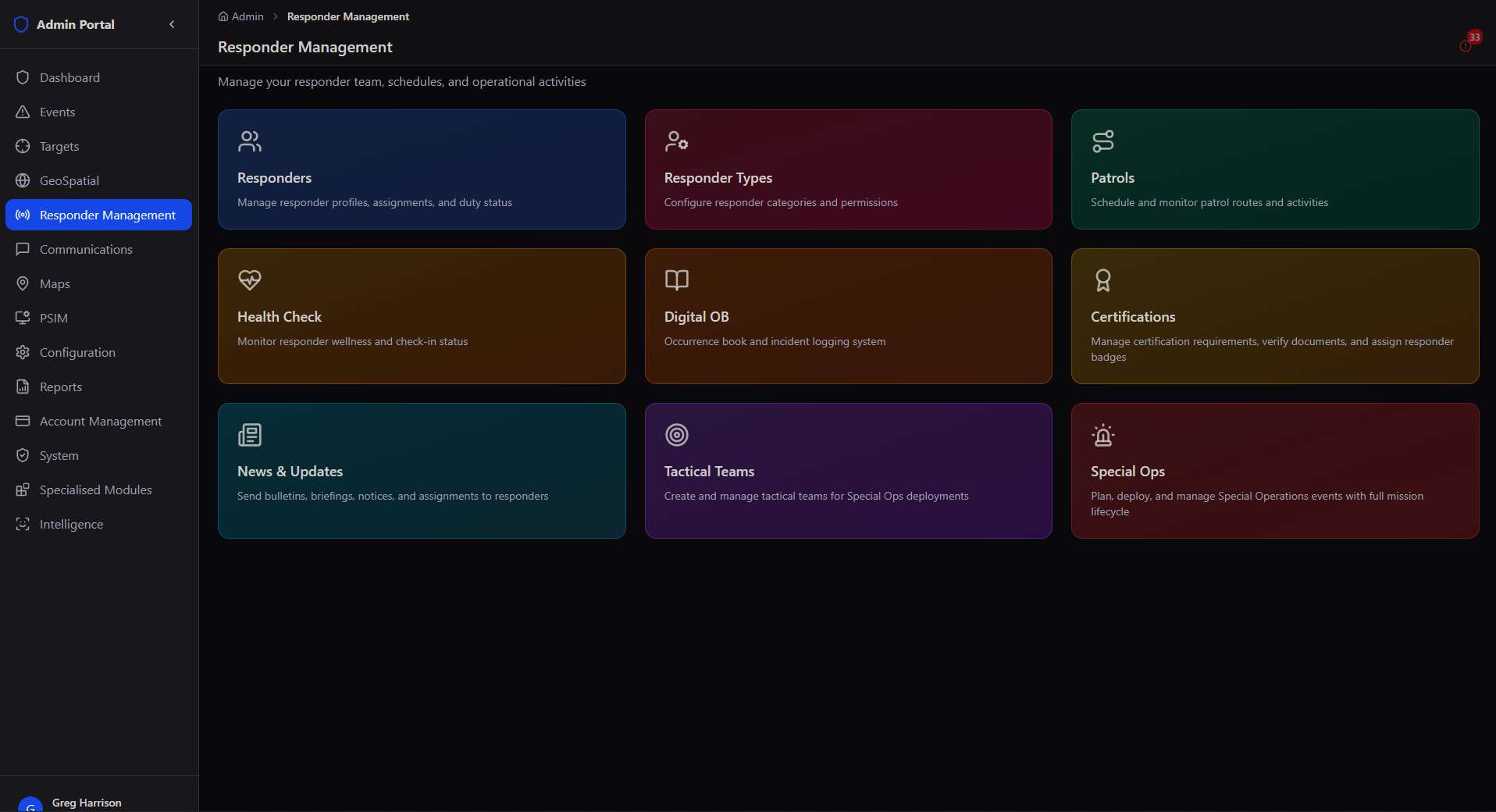Click 'Occurrence book and incident logging system' text
This screenshot has width=1496, height=812.
(x=775, y=341)
